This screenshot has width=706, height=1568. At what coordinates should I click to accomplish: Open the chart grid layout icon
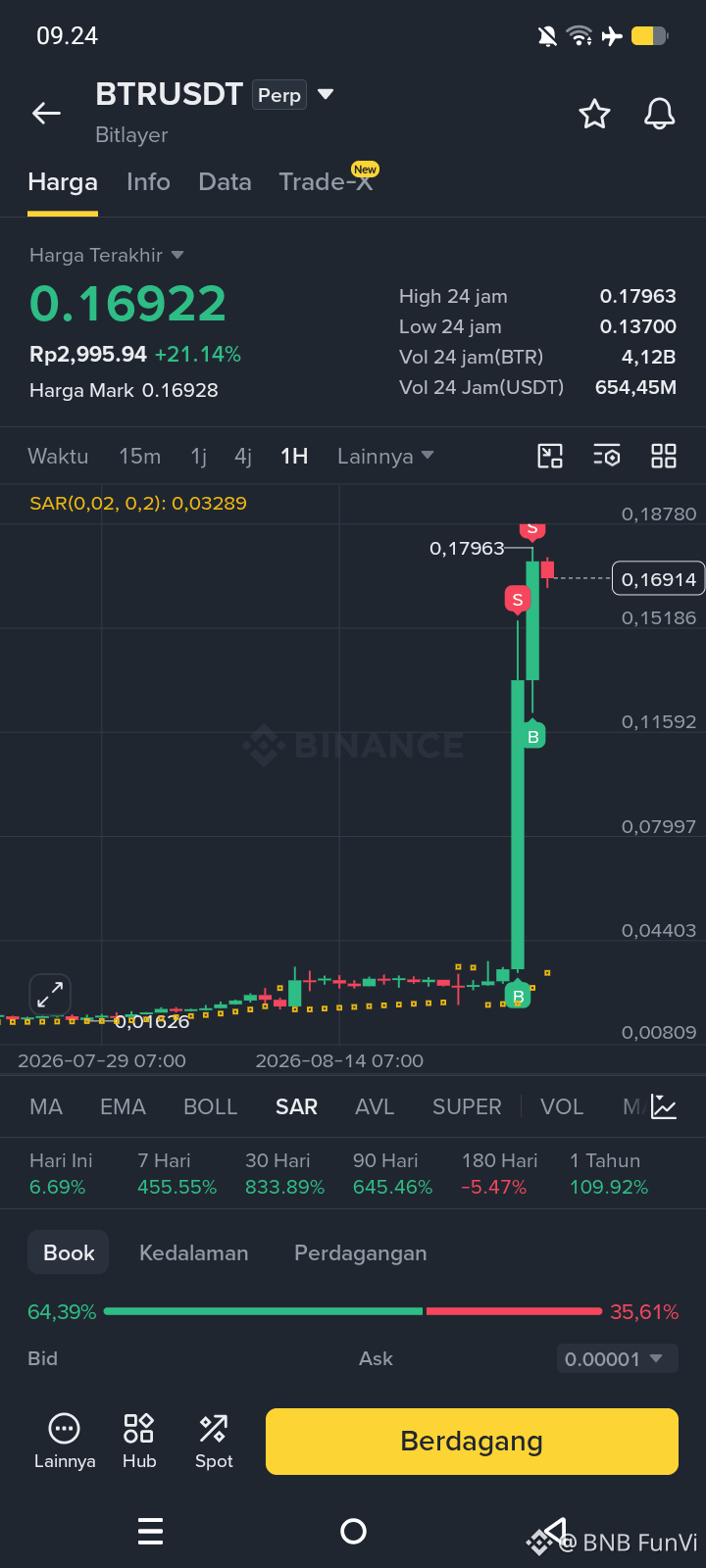(x=664, y=456)
